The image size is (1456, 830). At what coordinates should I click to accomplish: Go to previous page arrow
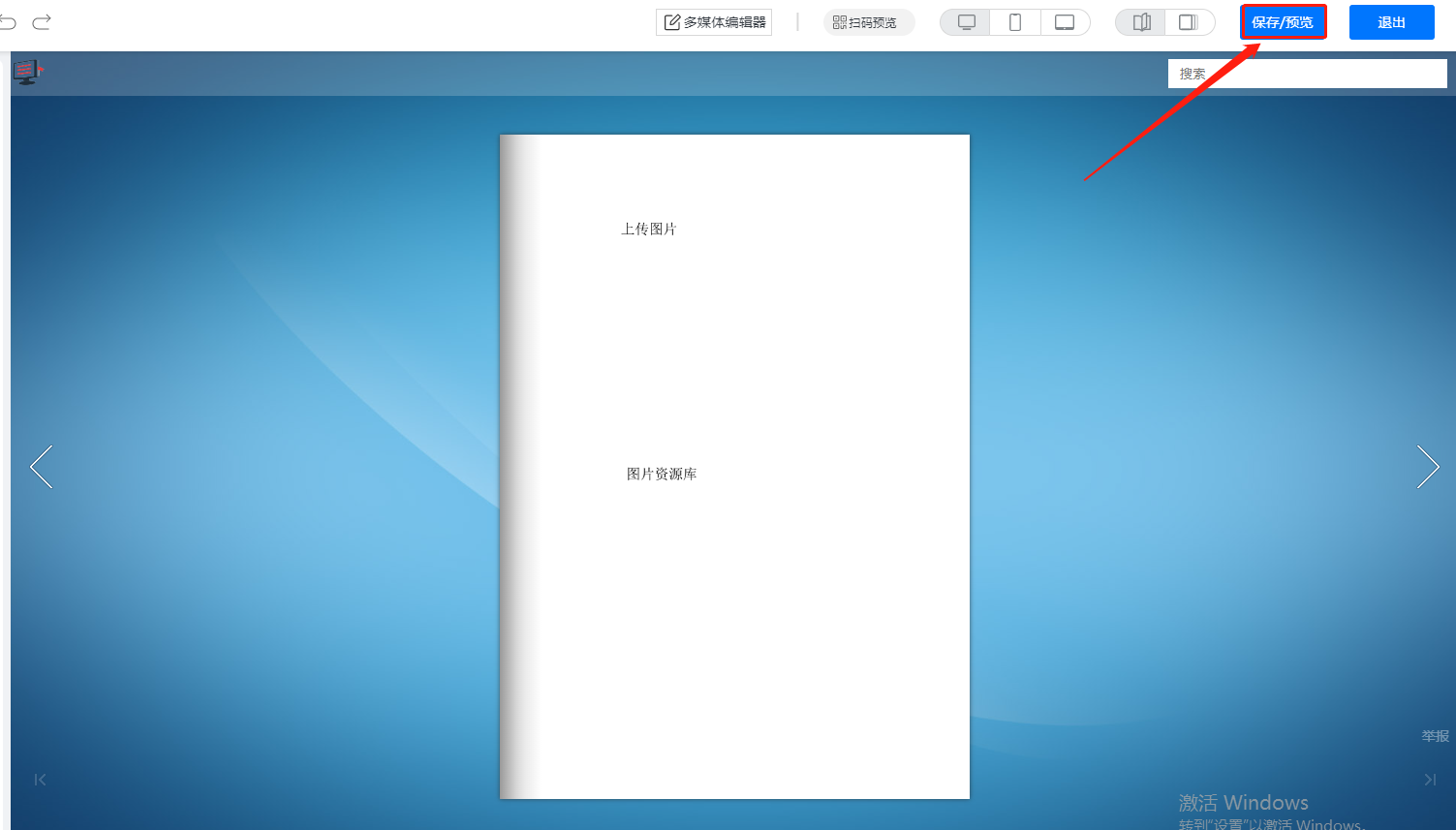point(42,467)
